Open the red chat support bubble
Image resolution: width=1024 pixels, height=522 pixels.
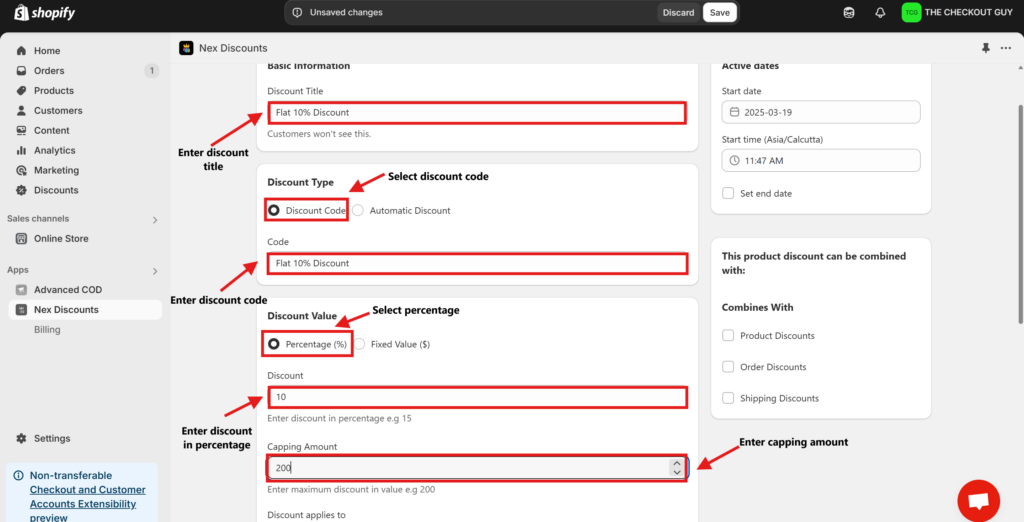point(978,500)
